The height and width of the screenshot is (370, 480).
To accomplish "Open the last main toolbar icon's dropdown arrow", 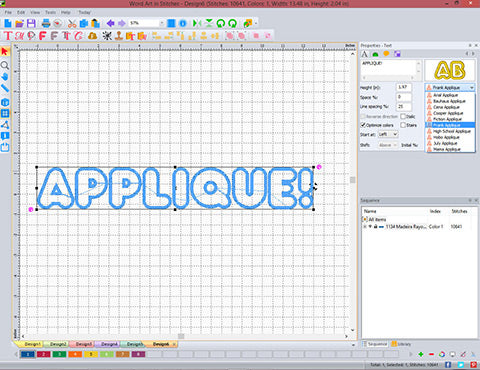I will pos(256,23).
